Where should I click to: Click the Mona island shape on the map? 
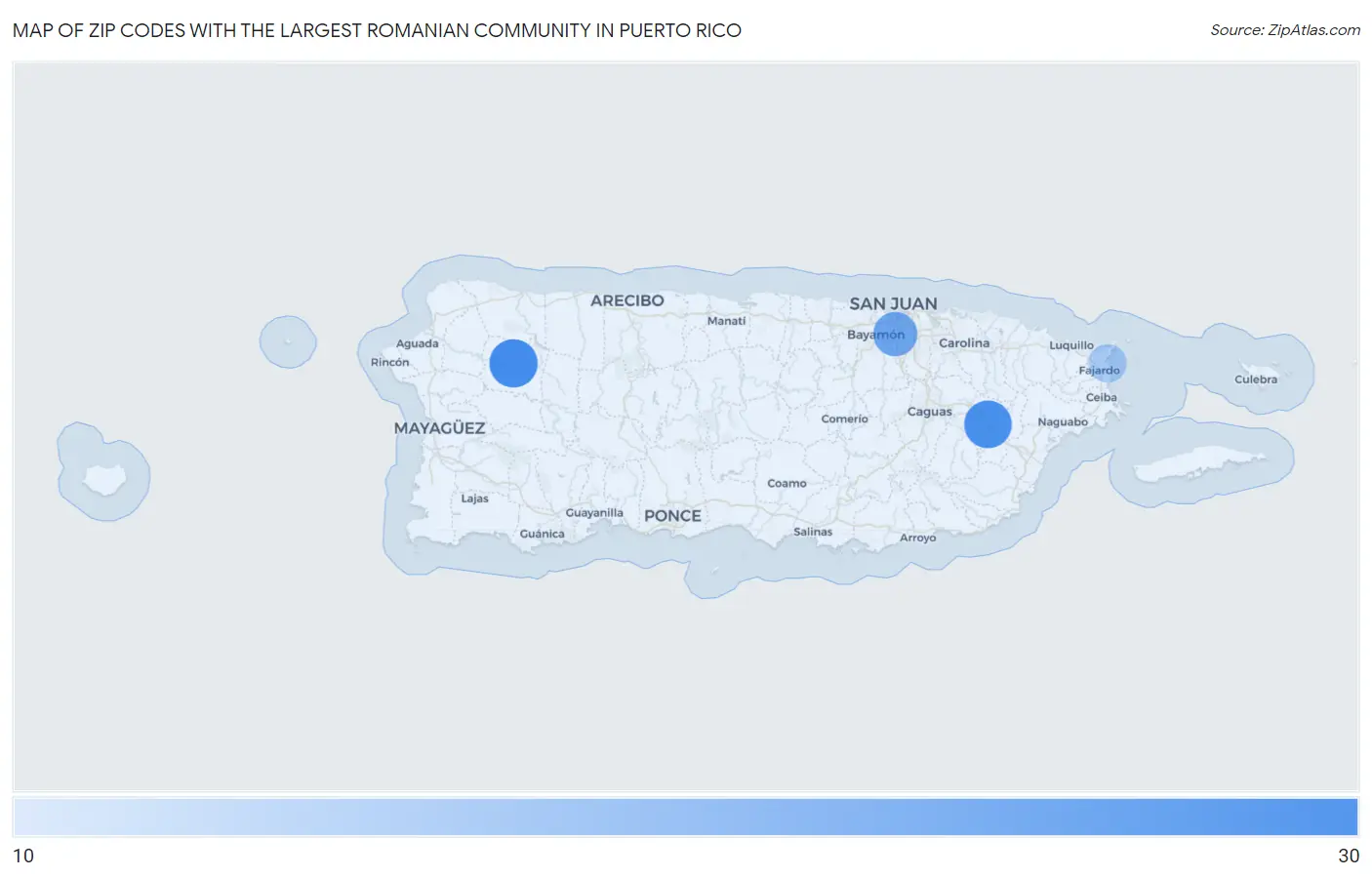click(104, 479)
